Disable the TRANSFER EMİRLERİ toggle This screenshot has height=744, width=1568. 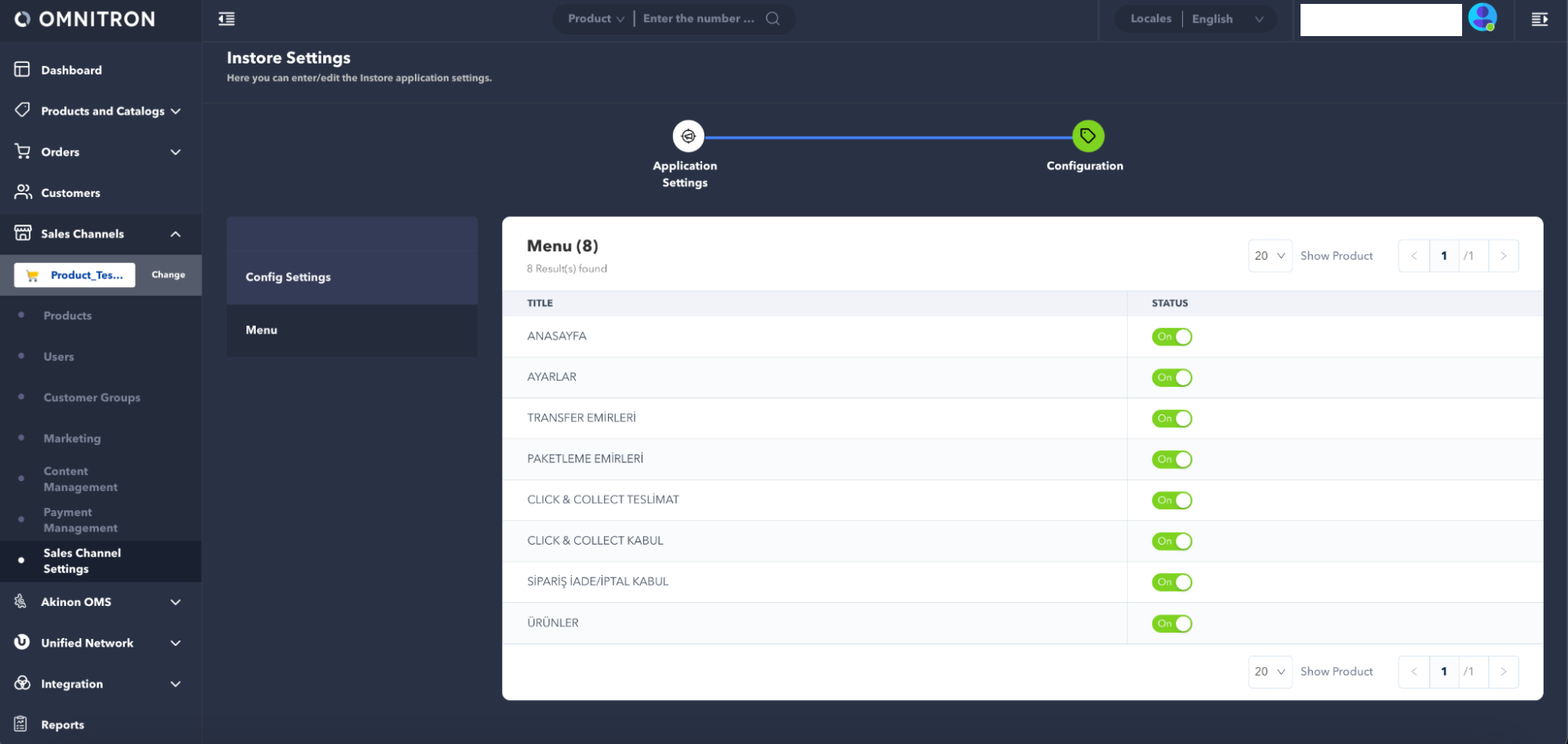point(1172,418)
